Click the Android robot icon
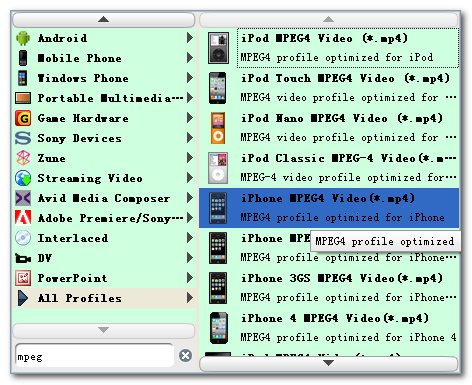The image size is (472, 385). click(x=23, y=38)
